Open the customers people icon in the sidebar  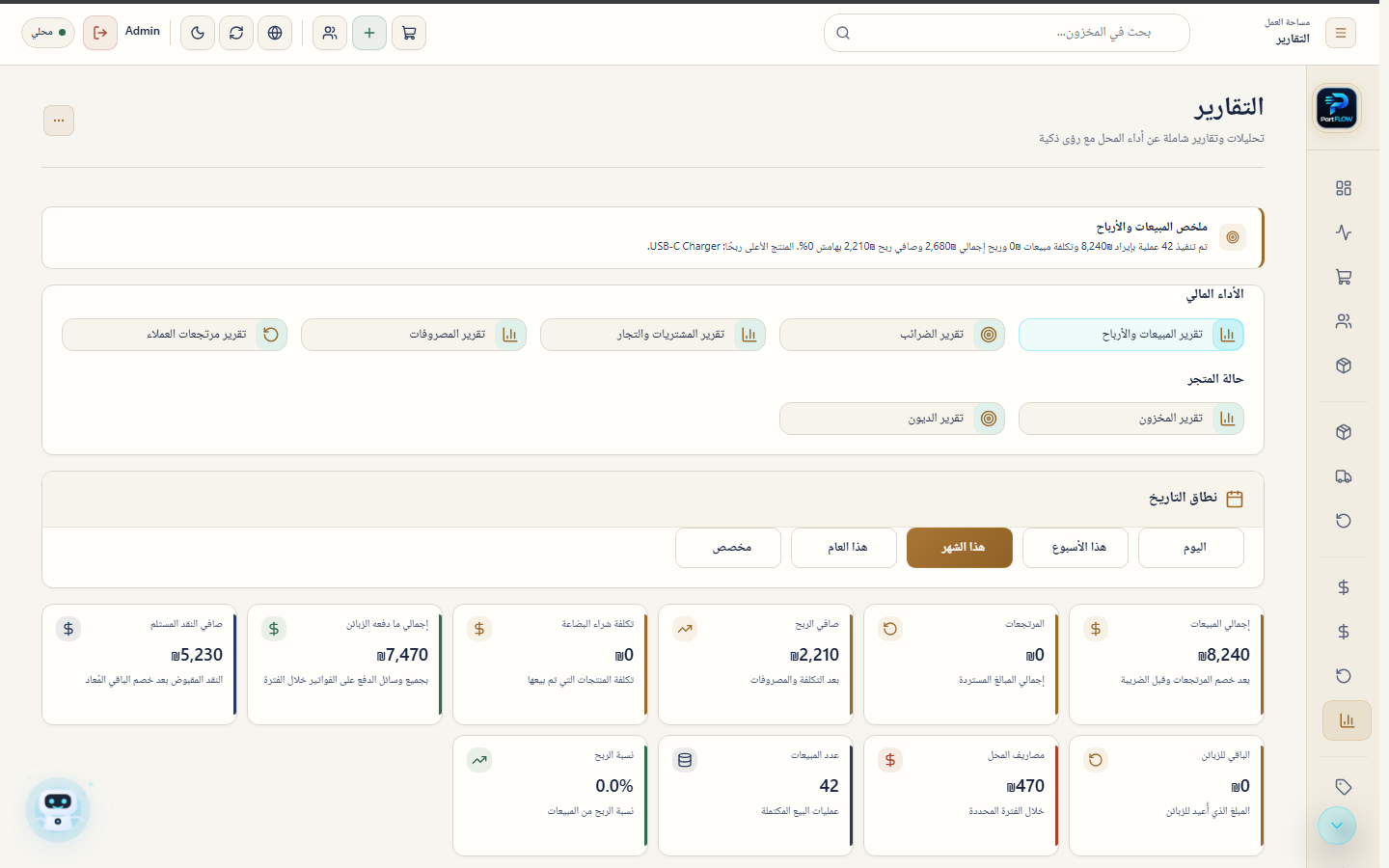pyautogui.click(x=1344, y=321)
